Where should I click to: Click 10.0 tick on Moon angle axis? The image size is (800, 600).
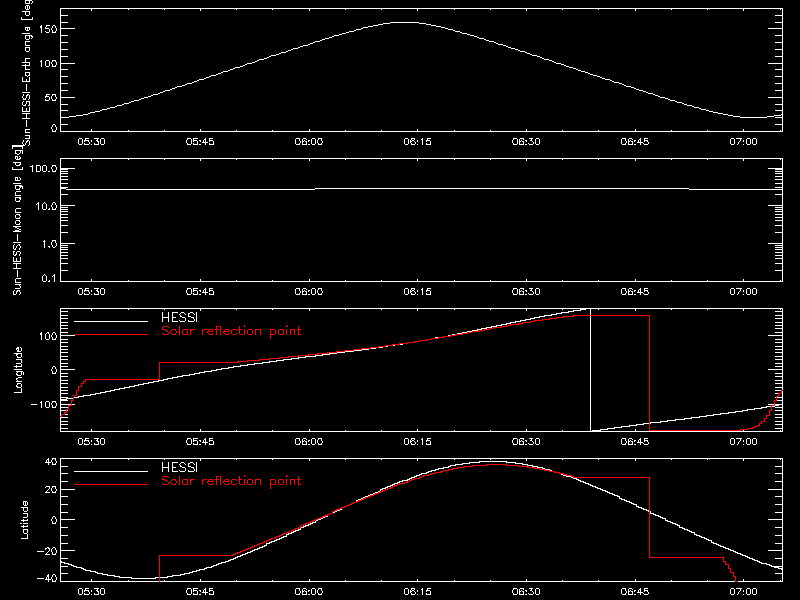point(46,207)
